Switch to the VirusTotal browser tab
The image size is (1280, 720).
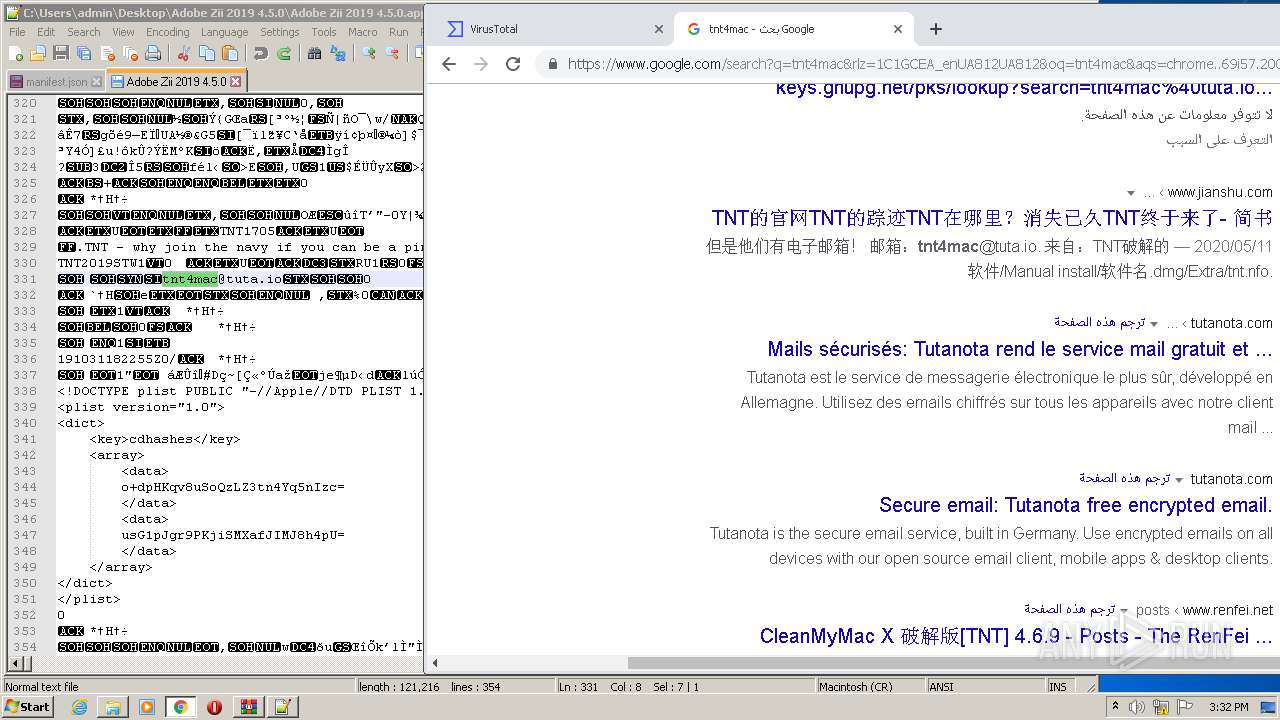553,29
